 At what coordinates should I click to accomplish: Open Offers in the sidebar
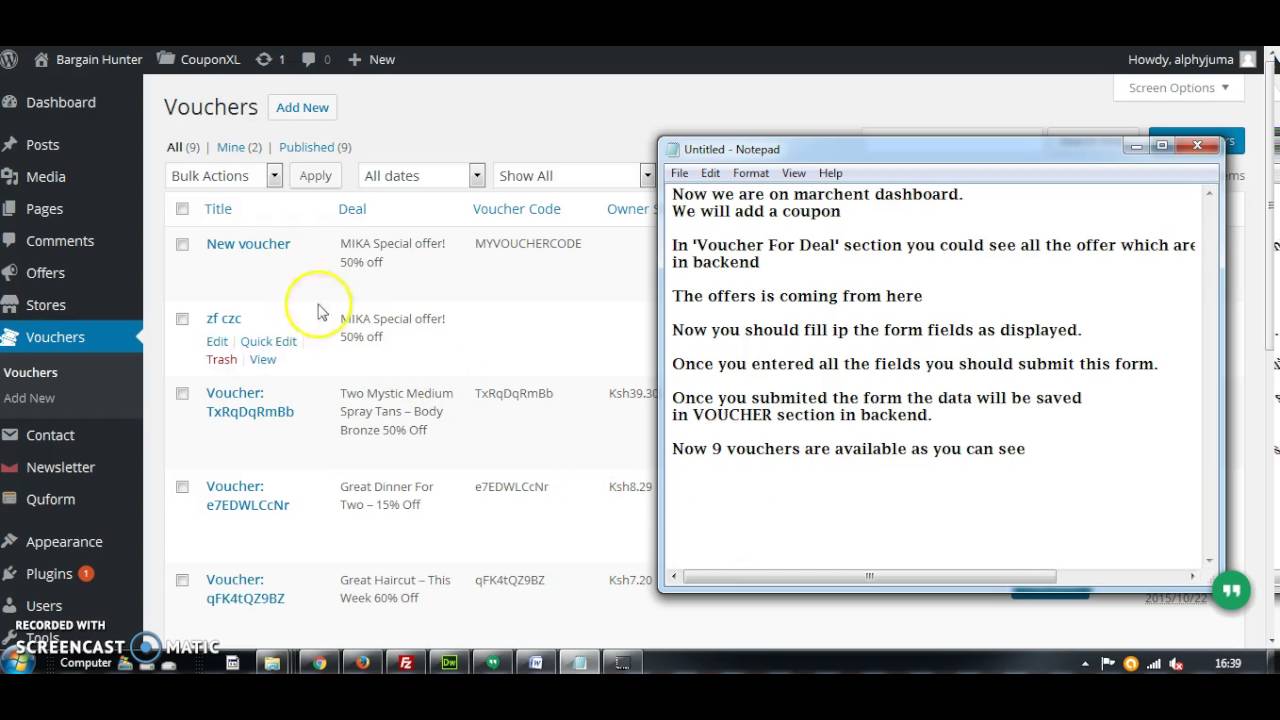(45, 272)
